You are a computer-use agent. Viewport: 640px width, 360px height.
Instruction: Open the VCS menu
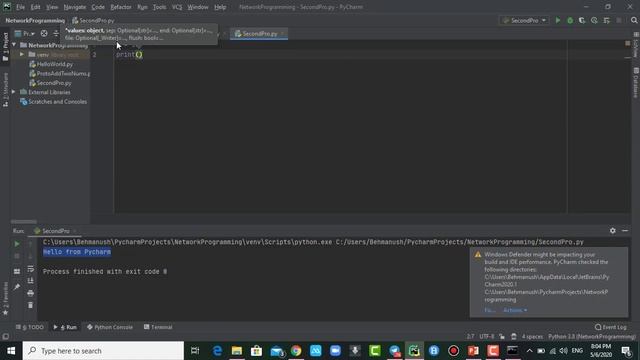(177, 7)
